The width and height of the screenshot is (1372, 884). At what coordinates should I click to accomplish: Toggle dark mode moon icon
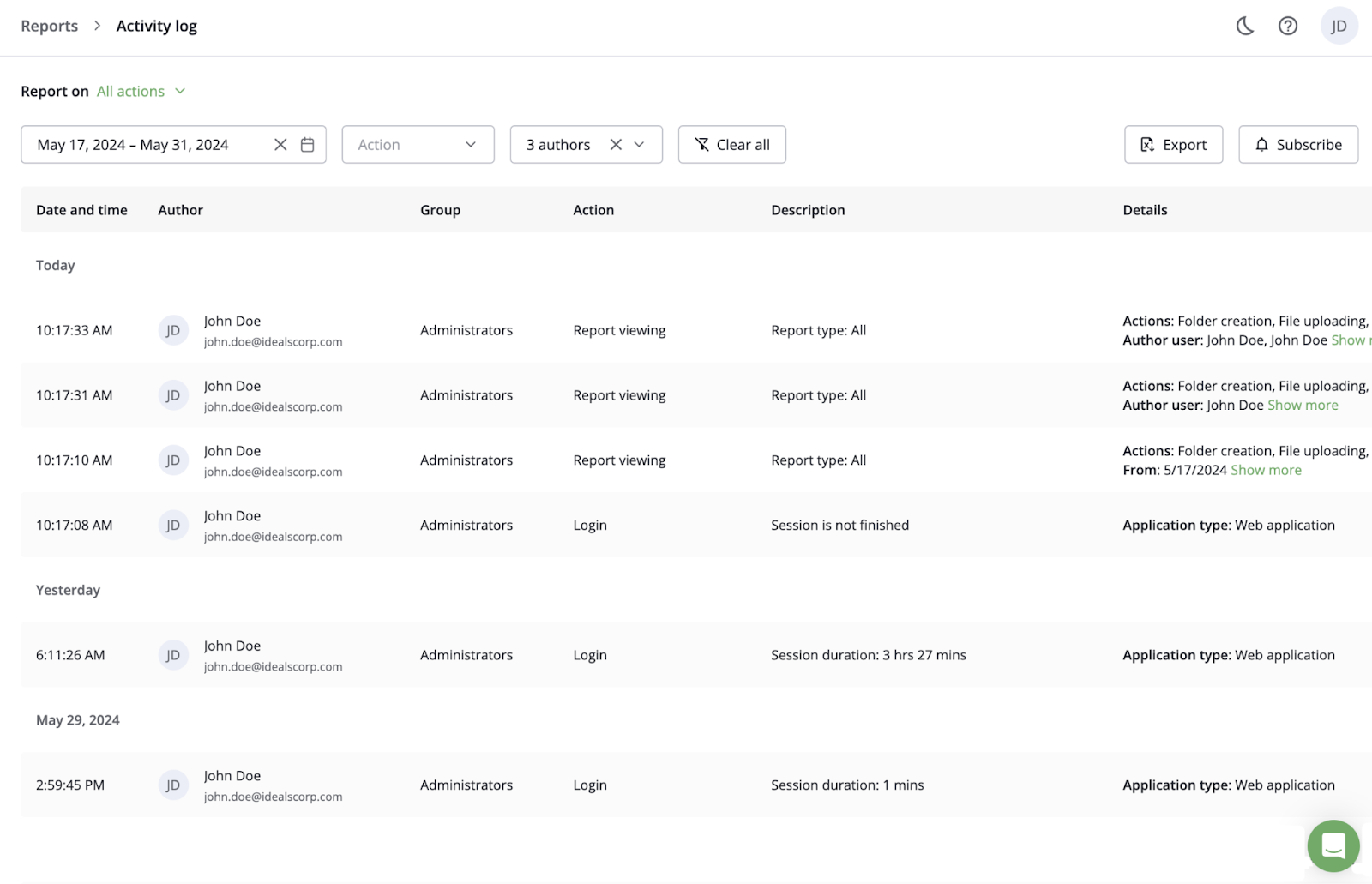[1245, 26]
